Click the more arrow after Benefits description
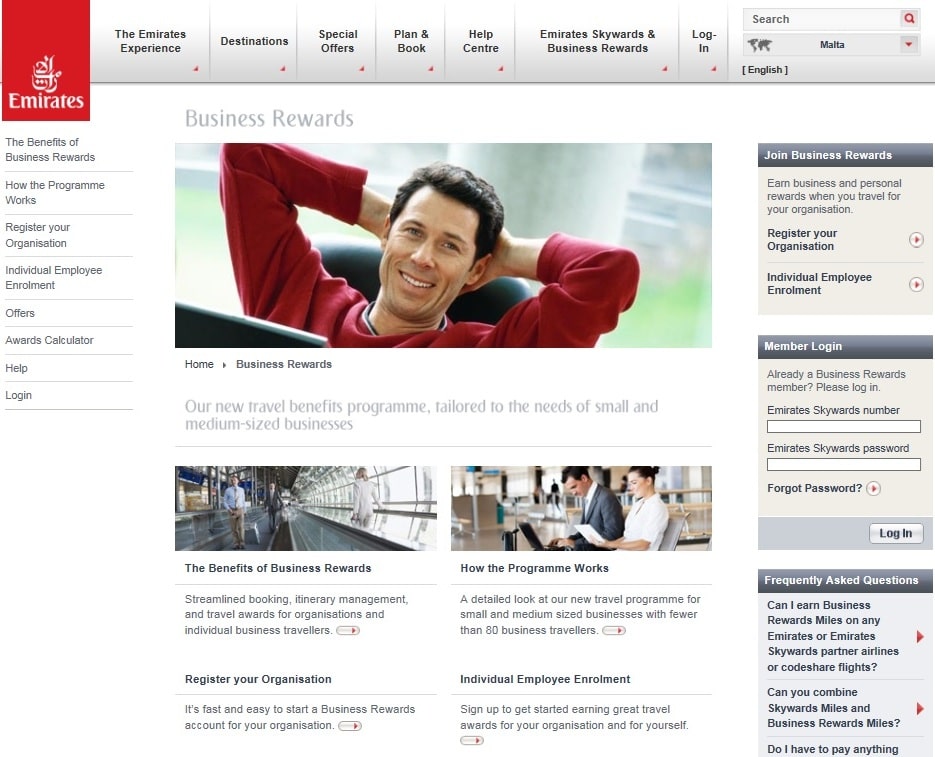This screenshot has height=757, width=935. tap(348, 631)
